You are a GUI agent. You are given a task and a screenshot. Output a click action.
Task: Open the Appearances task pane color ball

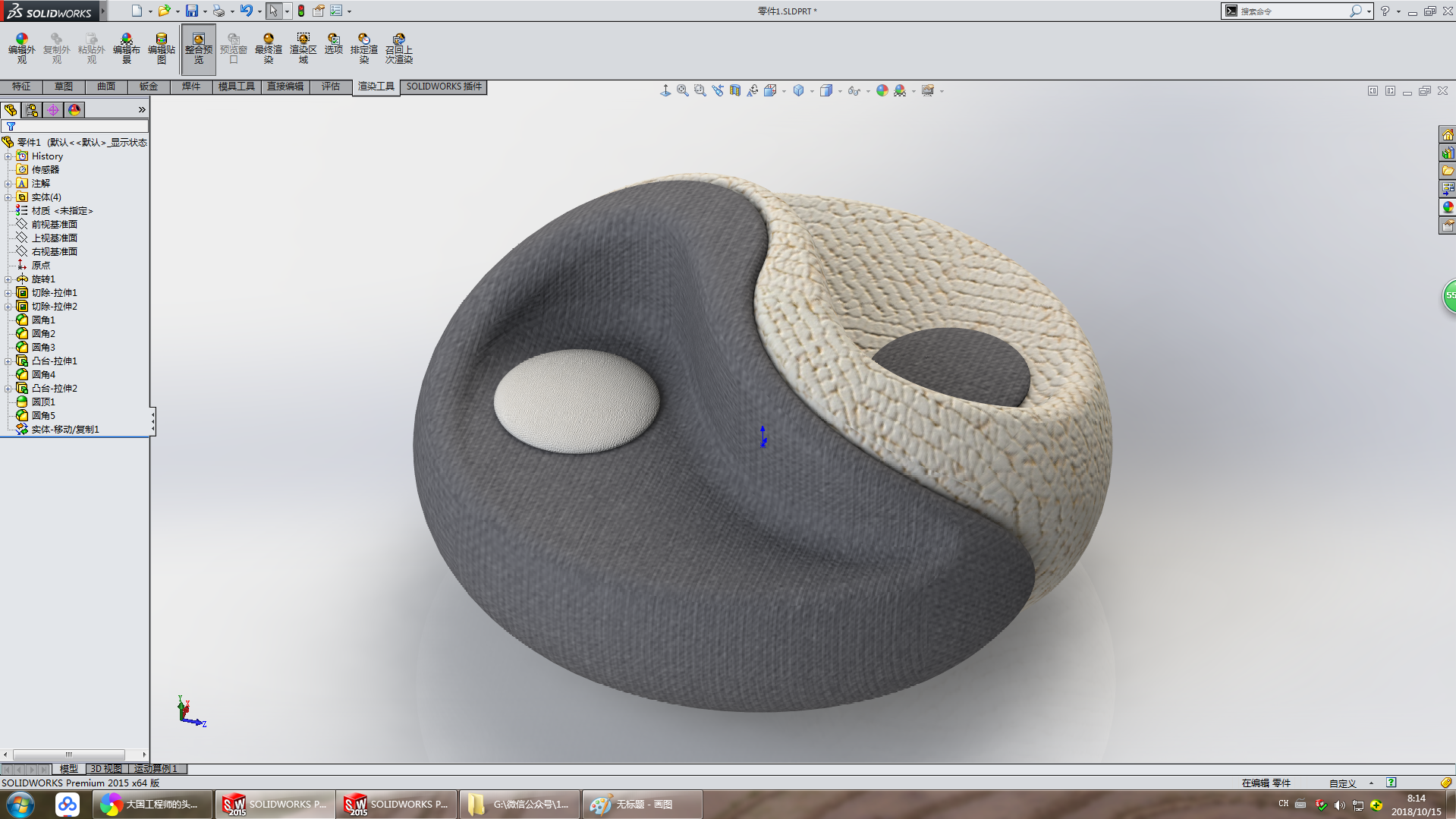pyautogui.click(x=1448, y=207)
